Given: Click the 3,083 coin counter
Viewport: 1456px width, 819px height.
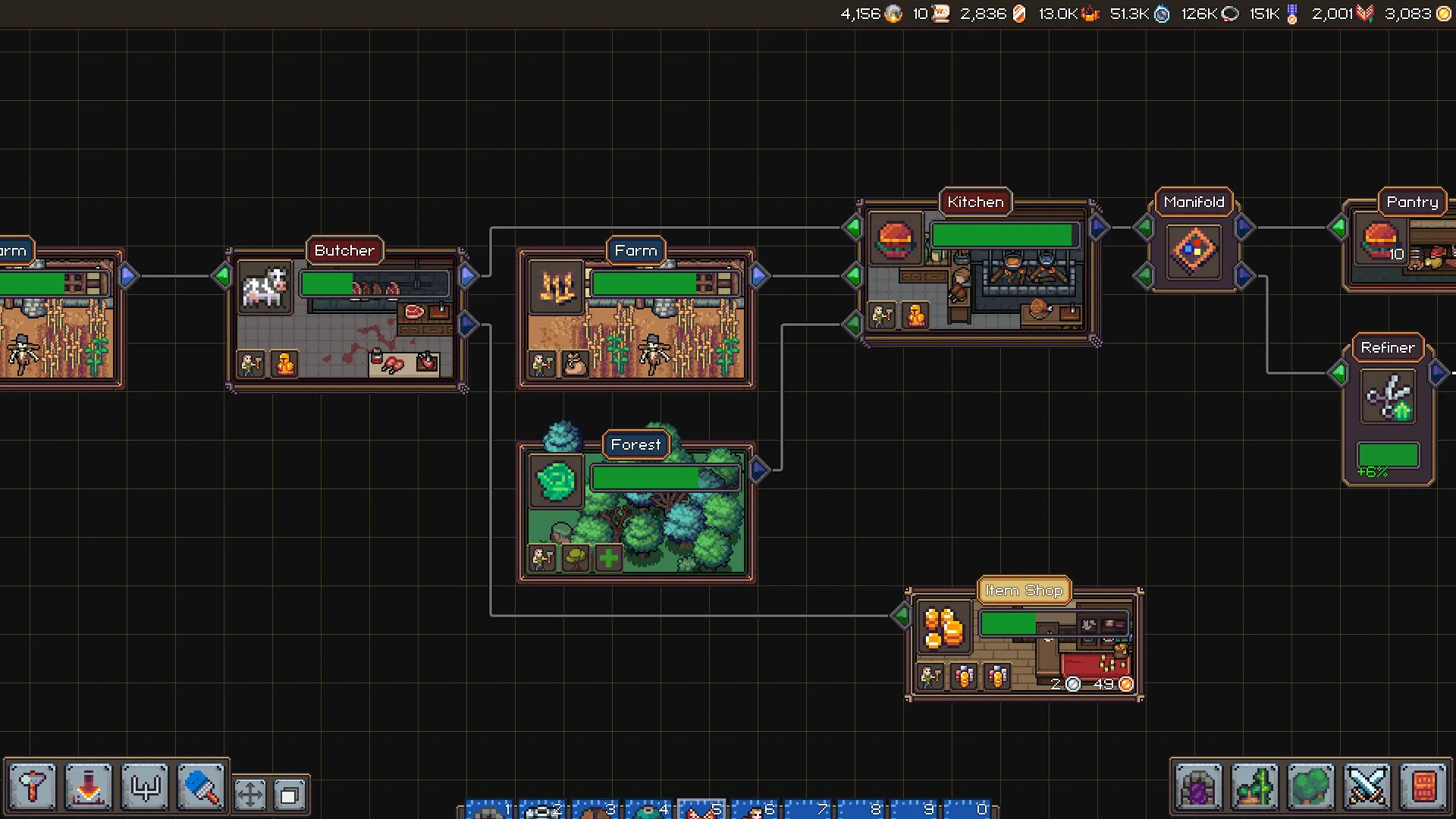Looking at the screenshot, I should [1417, 14].
